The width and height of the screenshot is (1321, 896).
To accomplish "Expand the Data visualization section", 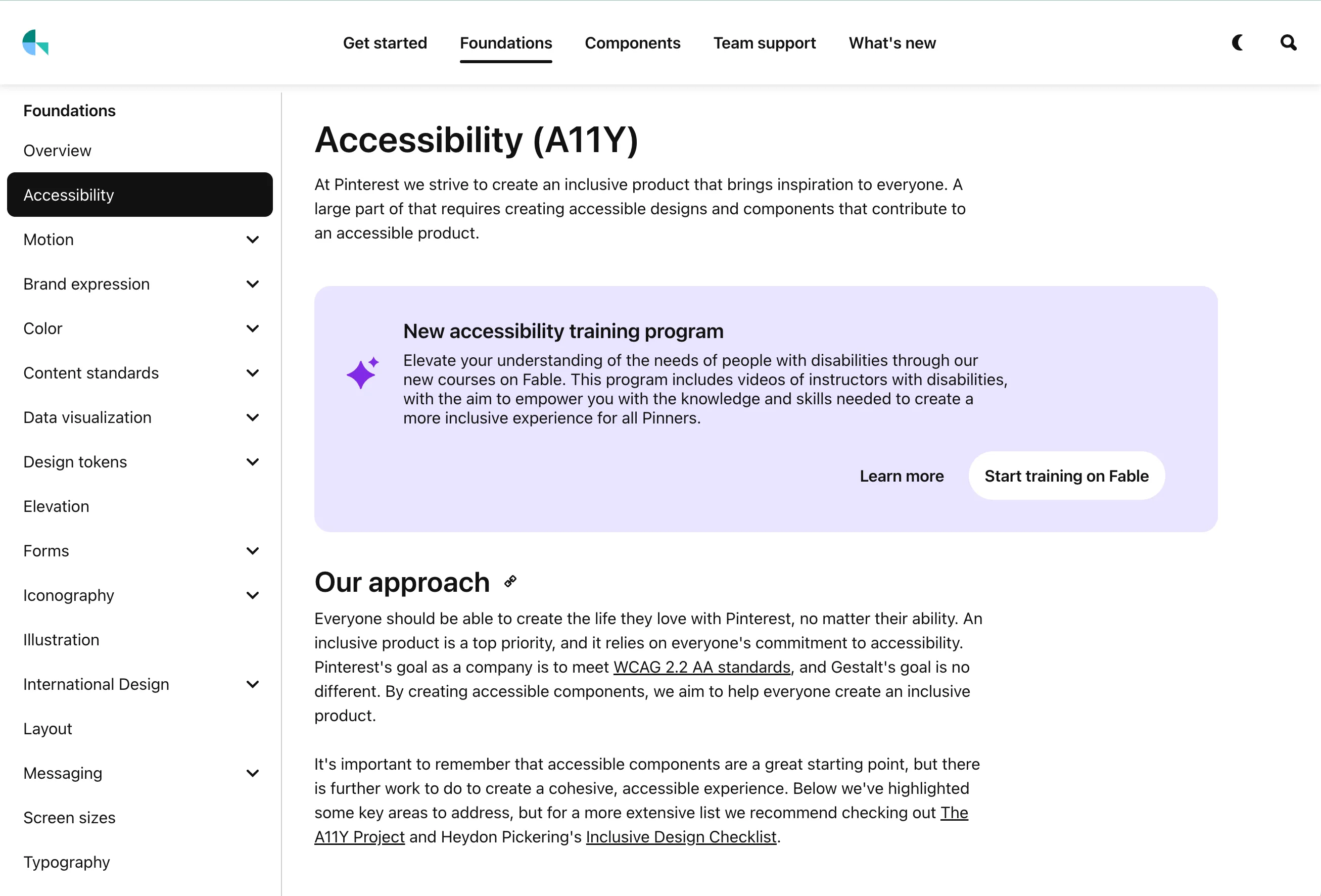I will tap(253, 417).
